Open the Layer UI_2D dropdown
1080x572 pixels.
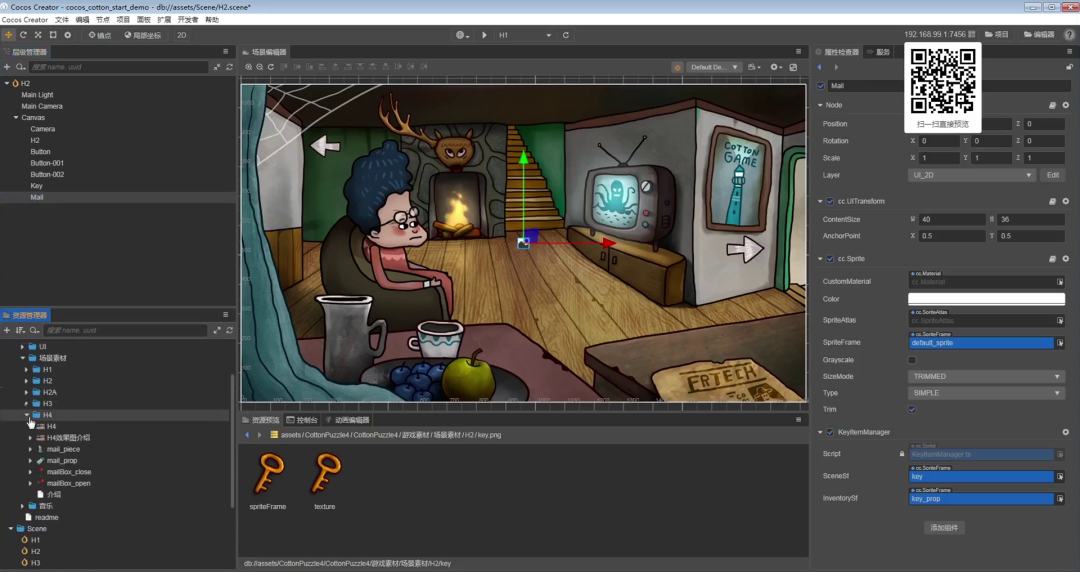971,175
